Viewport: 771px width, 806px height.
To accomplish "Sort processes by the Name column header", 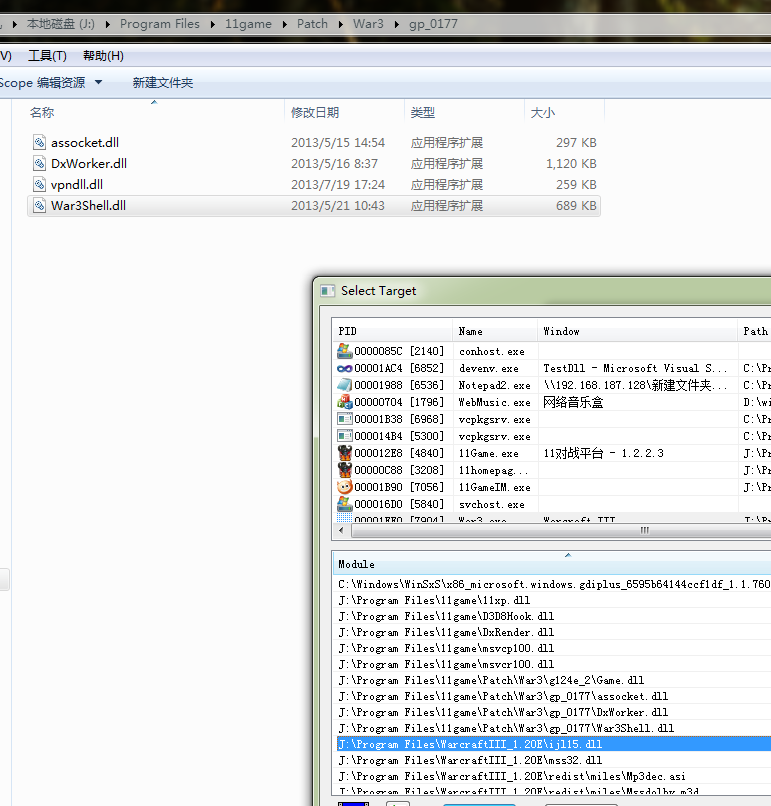I will 495,332.
